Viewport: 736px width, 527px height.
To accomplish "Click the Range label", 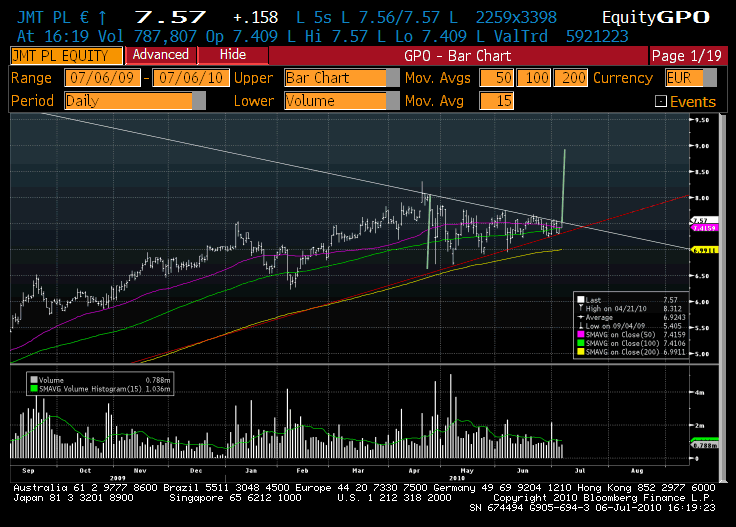I will pyautogui.click(x=31, y=78).
